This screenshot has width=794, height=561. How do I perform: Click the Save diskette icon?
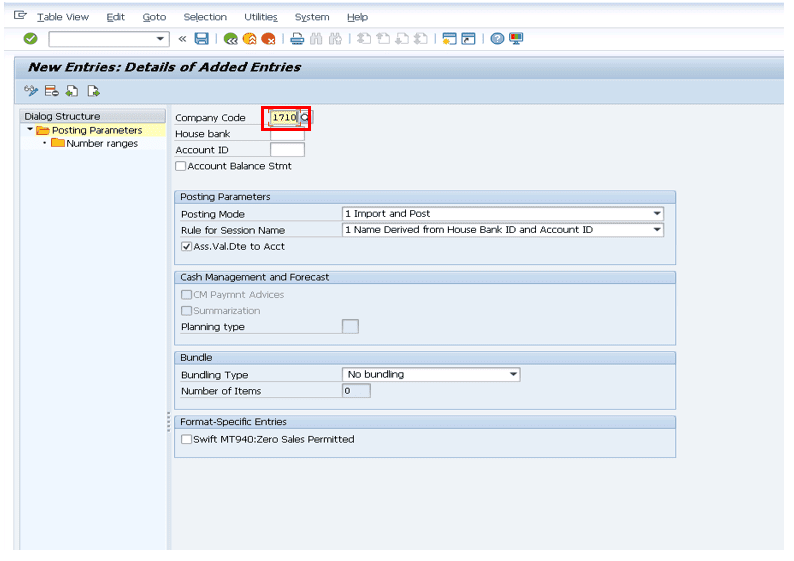point(201,39)
